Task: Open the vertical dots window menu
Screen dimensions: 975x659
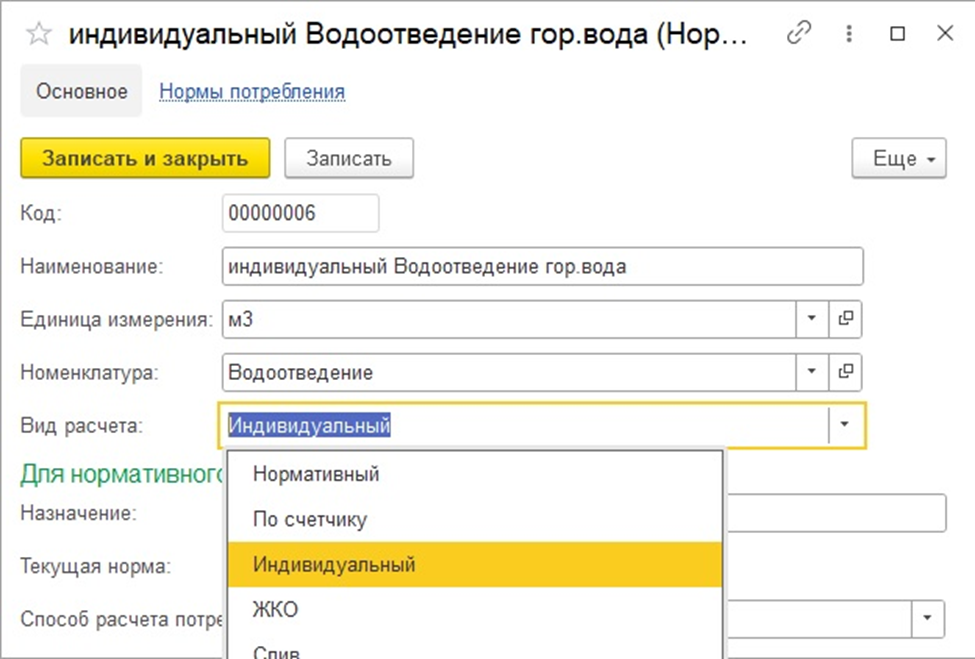Action: tap(848, 33)
